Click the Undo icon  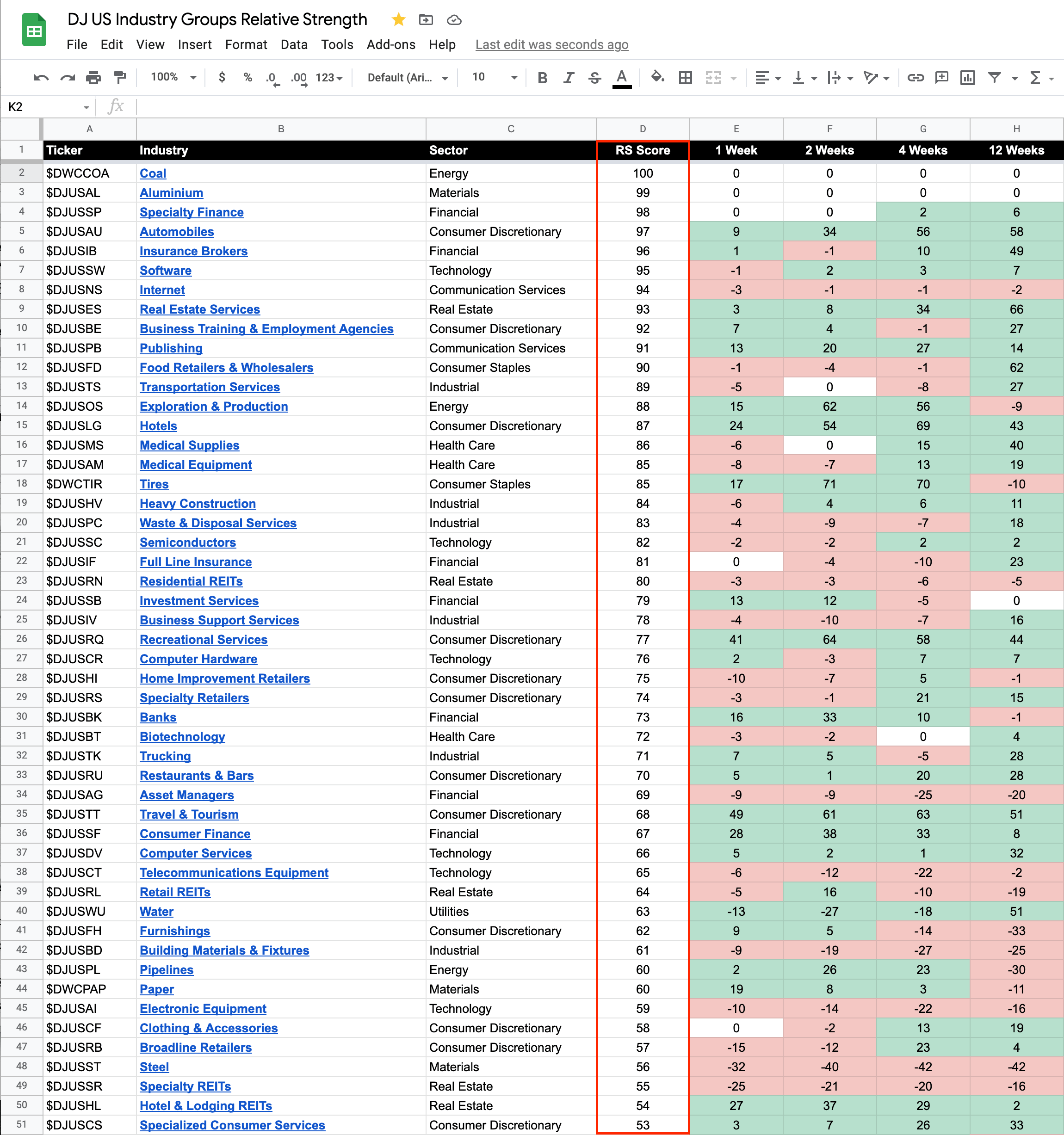pos(41,78)
